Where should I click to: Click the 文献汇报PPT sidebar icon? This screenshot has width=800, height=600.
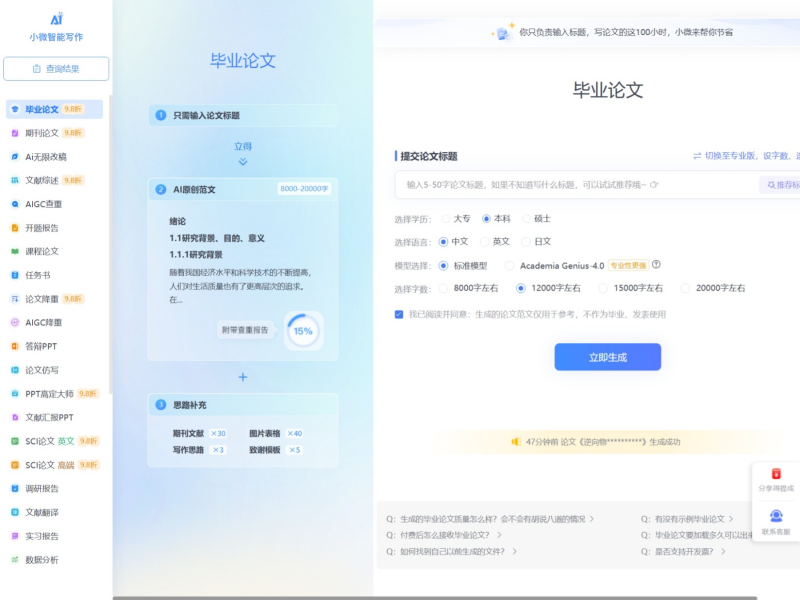[x=15, y=417]
